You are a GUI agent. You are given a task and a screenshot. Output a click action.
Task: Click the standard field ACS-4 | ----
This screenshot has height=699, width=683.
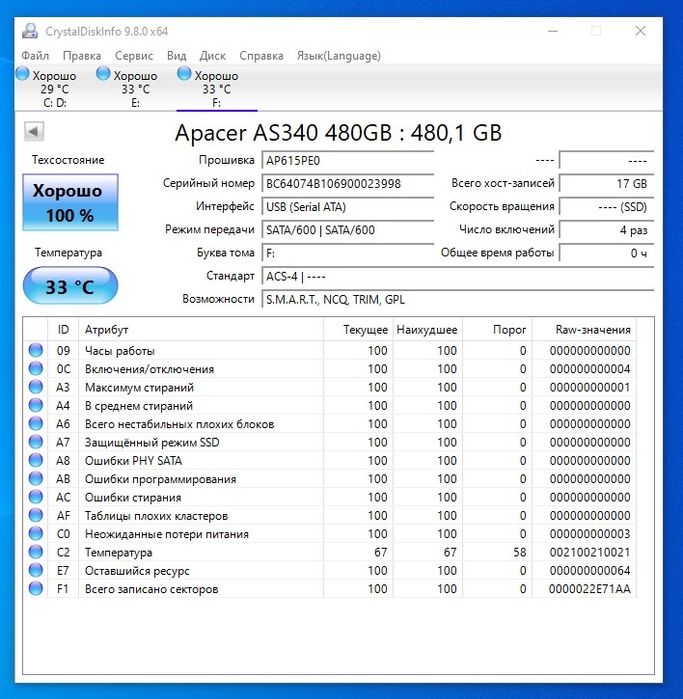pyautogui.click(x=458, y=276)
